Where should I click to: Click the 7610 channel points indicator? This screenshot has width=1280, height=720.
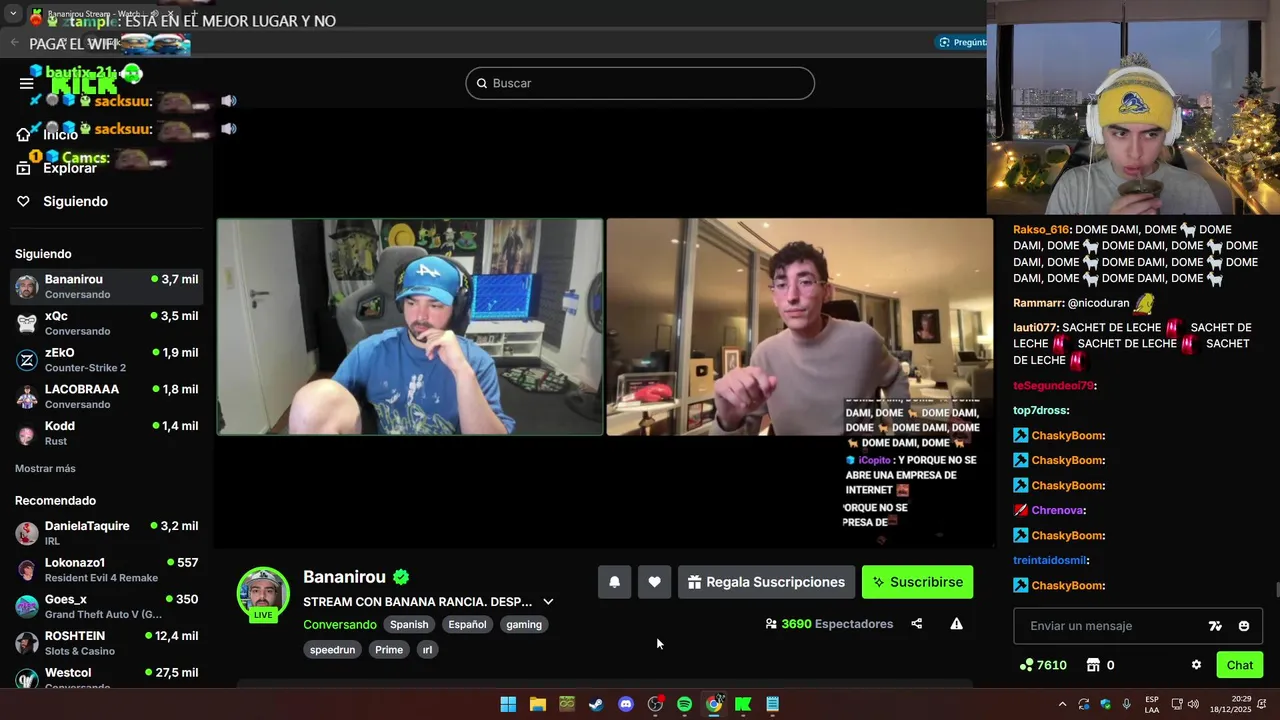tap(1043, 665)
